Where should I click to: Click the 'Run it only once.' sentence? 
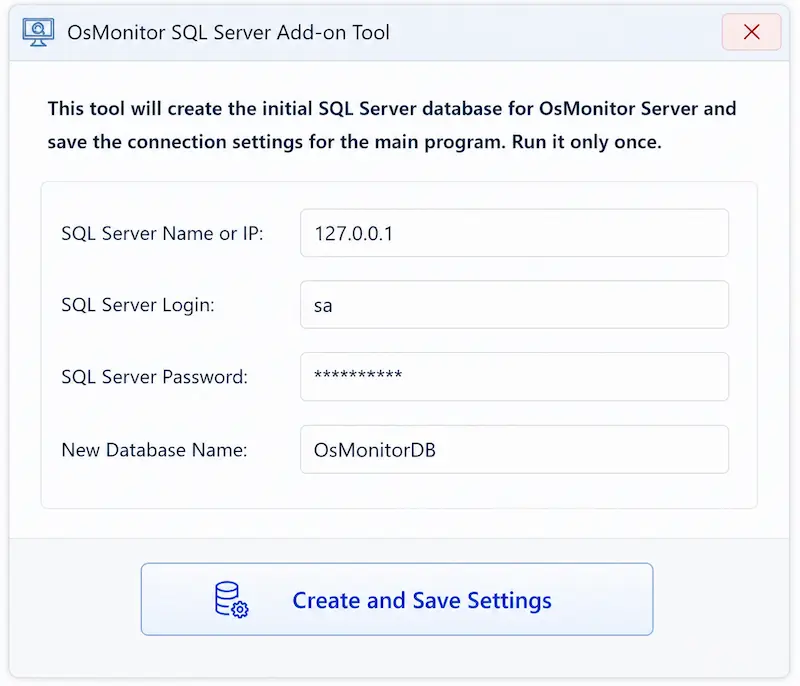586,142
